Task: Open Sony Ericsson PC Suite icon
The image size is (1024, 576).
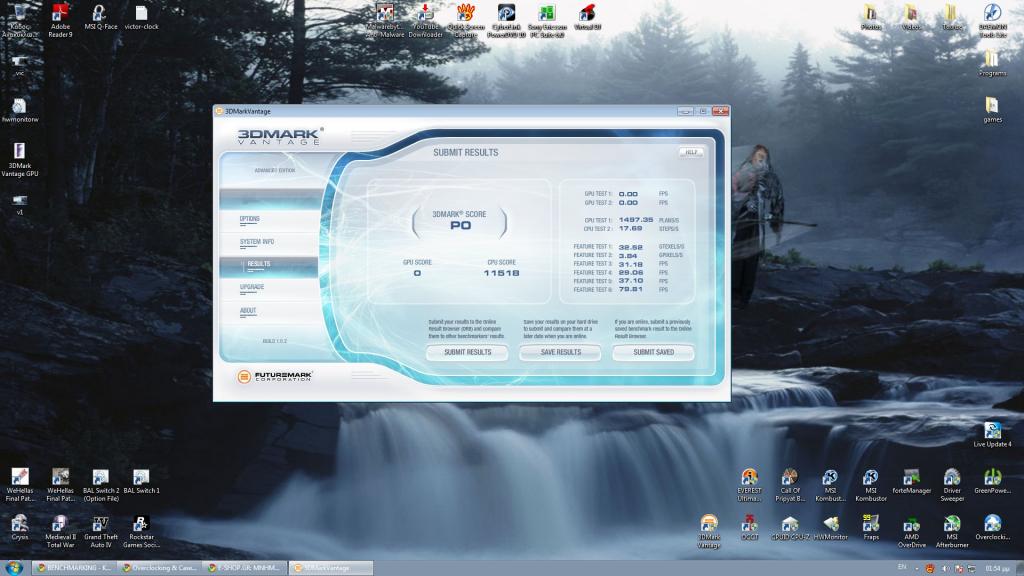Action: pyautogui.click(x=547, y=20)
